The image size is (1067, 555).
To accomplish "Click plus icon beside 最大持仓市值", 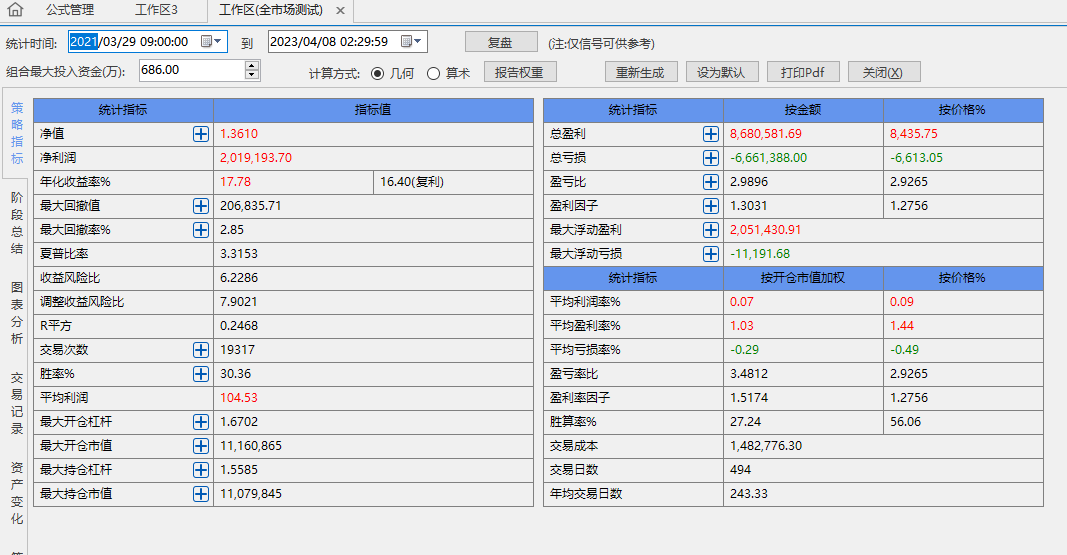I will [201, 494].
